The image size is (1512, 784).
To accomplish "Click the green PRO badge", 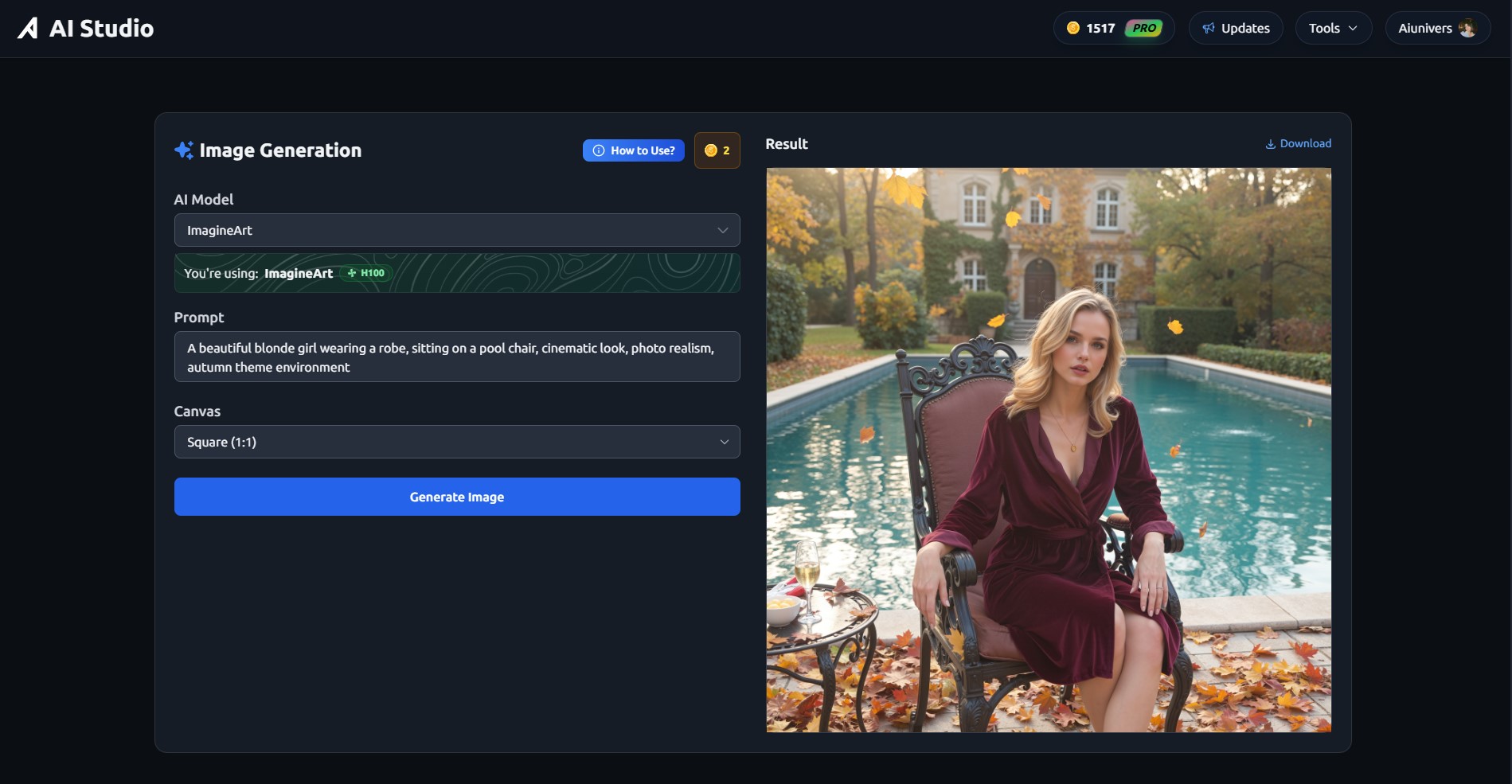I will pos(1143,29).
